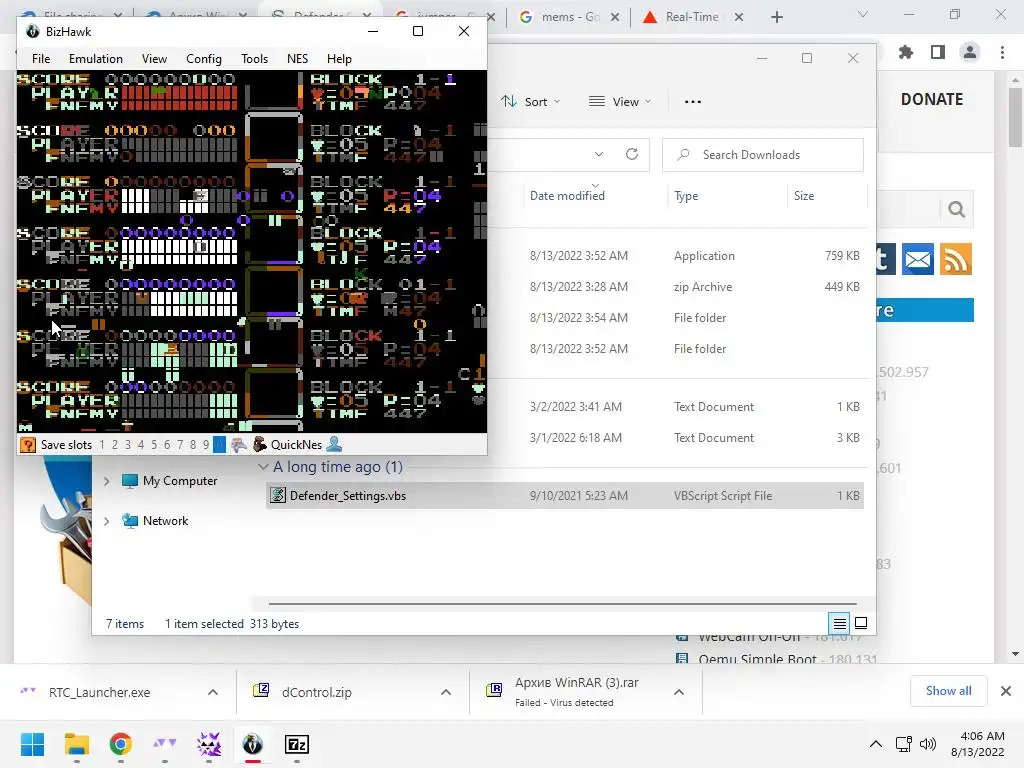This screenshot has height=768, width=1024.
Task: Click Show all downloads button
Action: (x=948, y=691)
